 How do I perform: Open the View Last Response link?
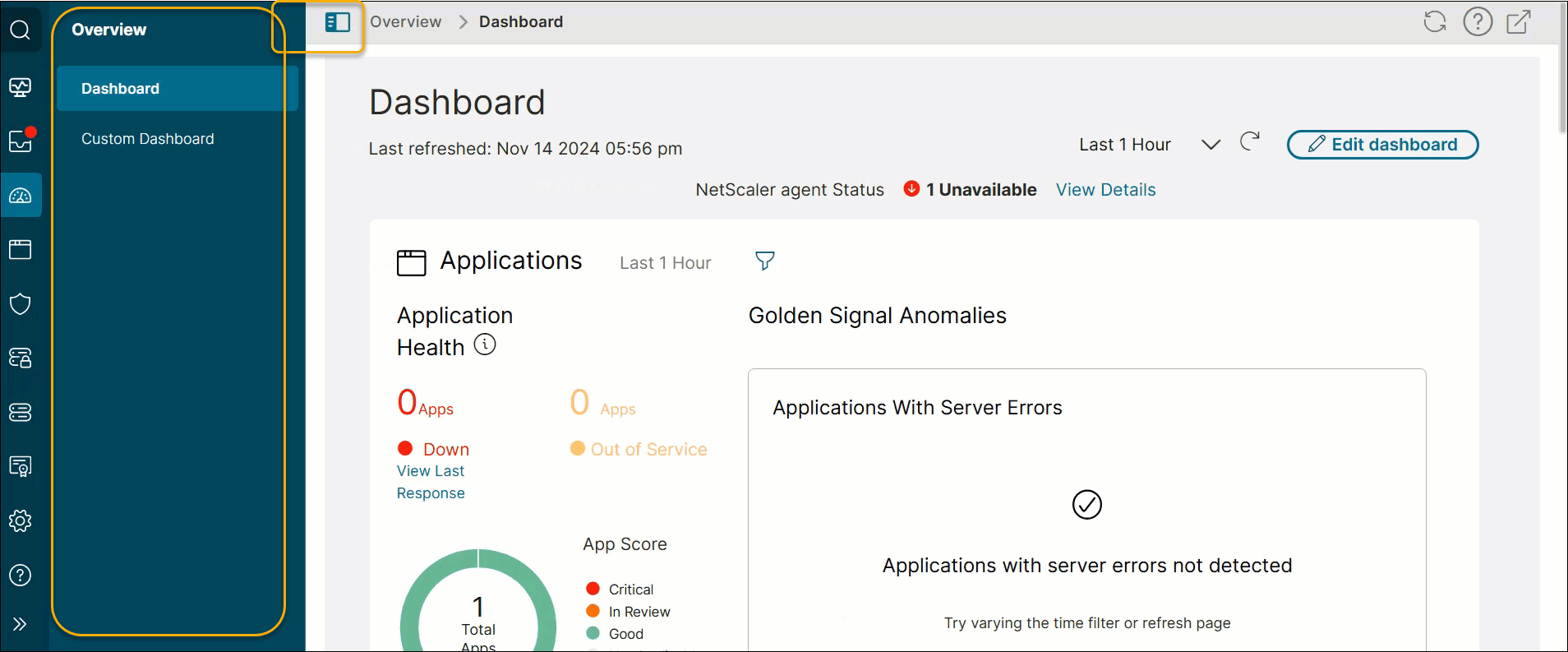[431, 482]
